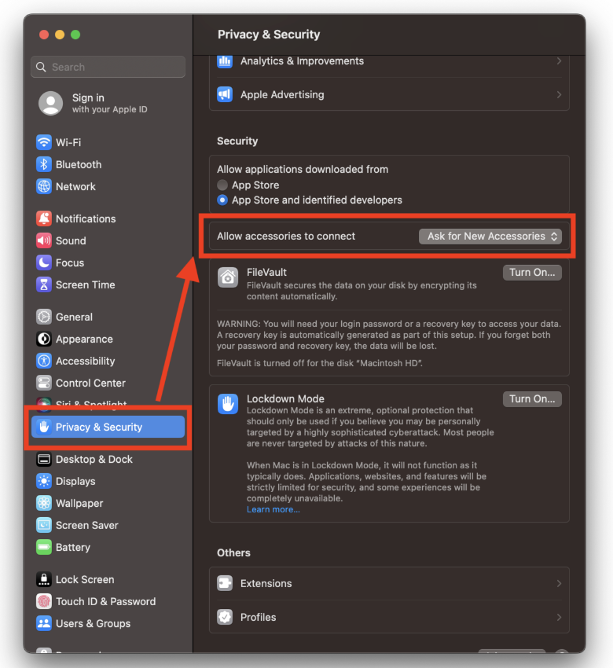Select the Accessibility icon
The height and width of the screenshot is (668, 614).
pyautogui.click(x=44, y=361)
